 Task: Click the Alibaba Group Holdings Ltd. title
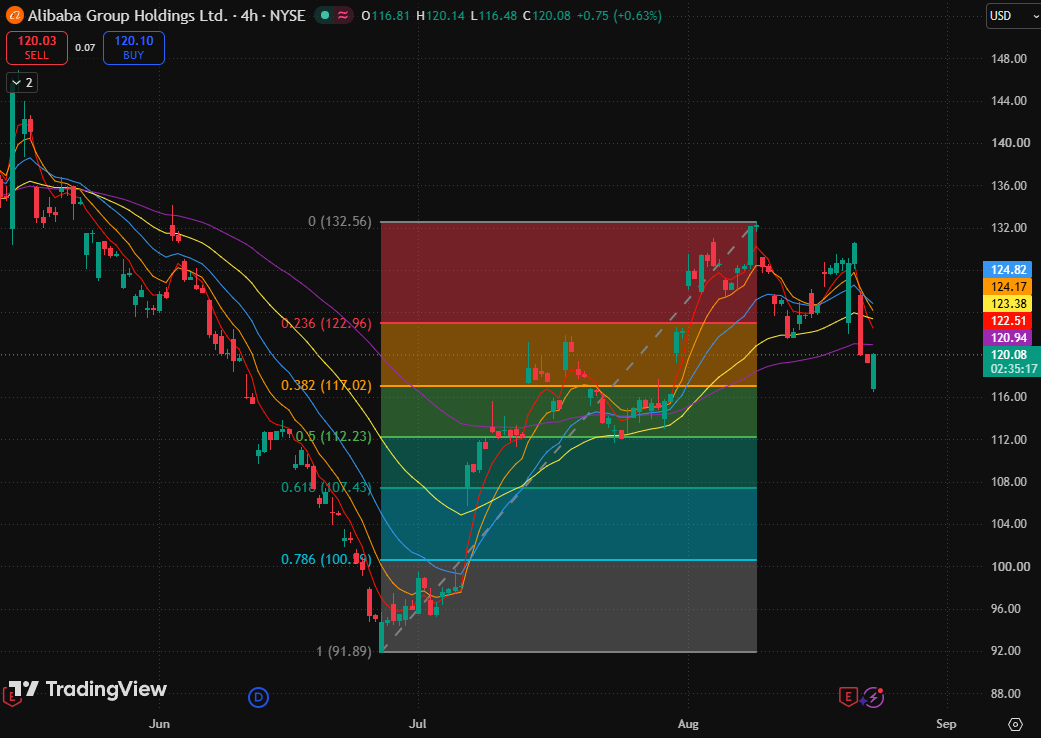coord(127,15)
